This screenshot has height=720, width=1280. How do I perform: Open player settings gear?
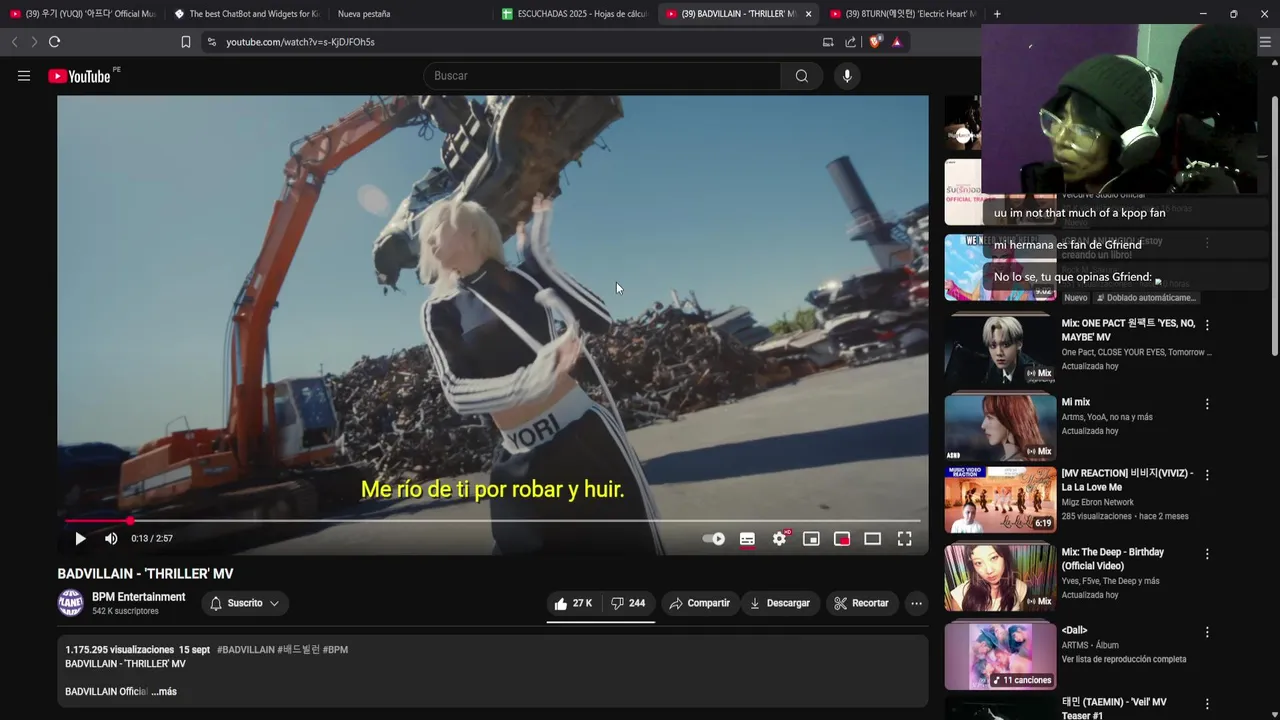(x=779, y=539)
